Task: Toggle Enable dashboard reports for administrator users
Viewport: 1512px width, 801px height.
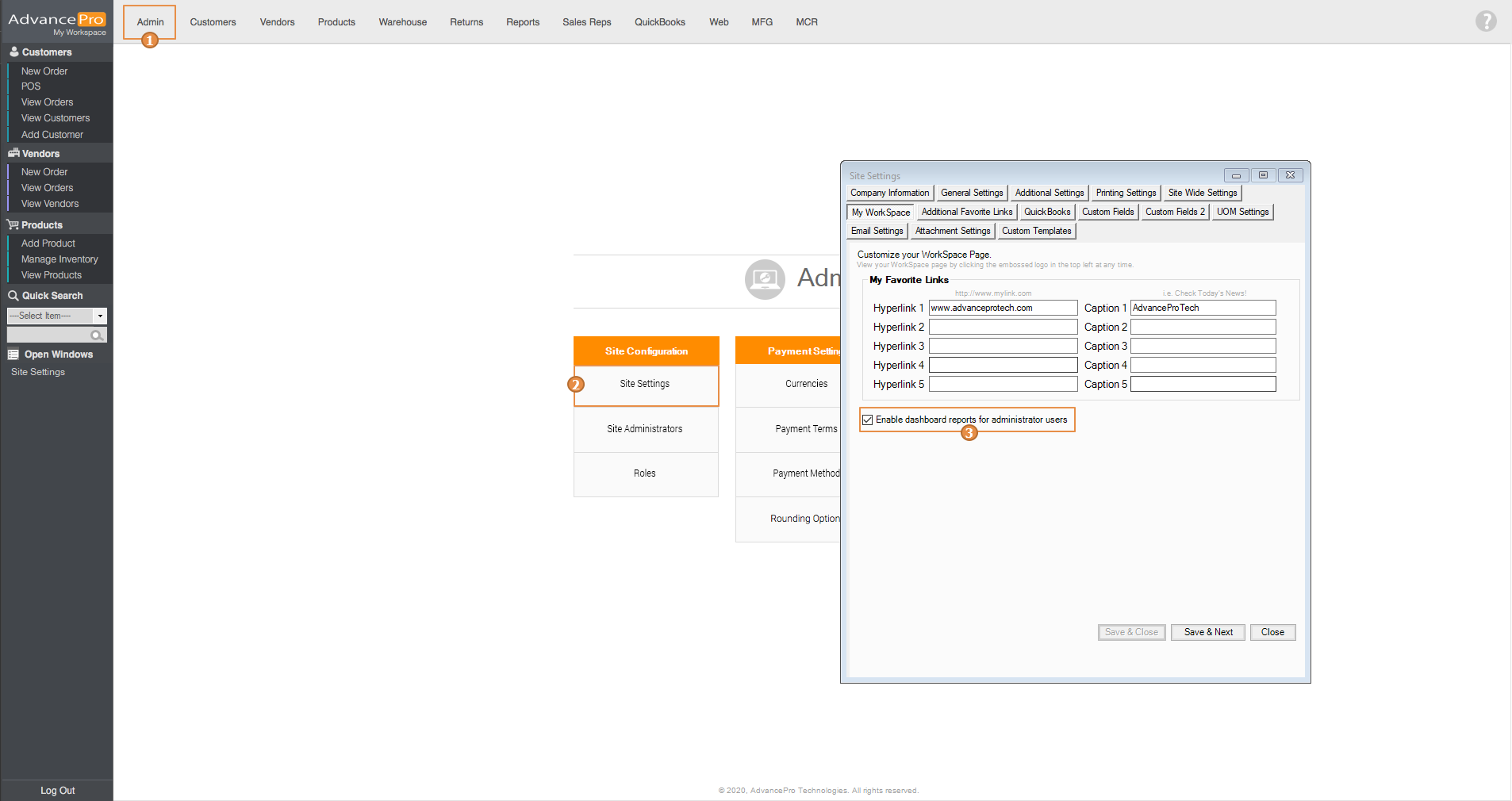Action: click(x=868, y=420)
